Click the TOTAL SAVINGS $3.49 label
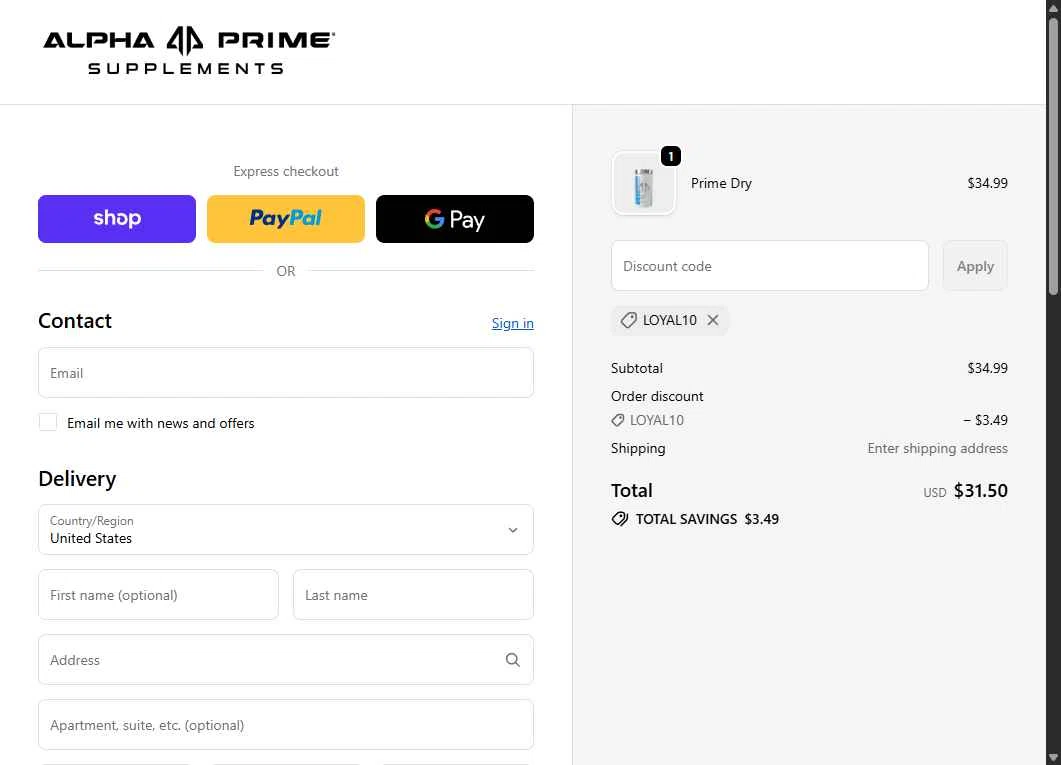1061x765 pixels. tap(707, 519)
